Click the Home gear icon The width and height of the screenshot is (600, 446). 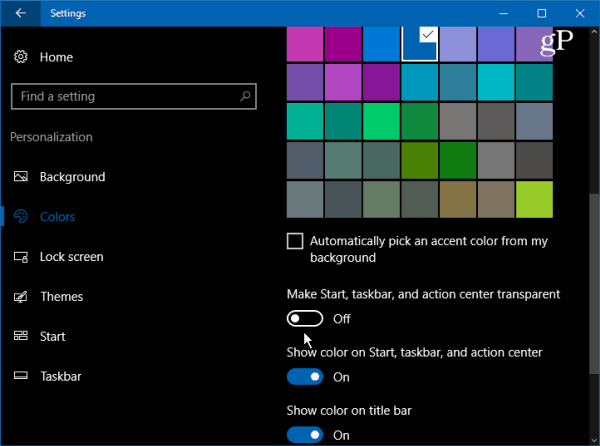[21, 57]
